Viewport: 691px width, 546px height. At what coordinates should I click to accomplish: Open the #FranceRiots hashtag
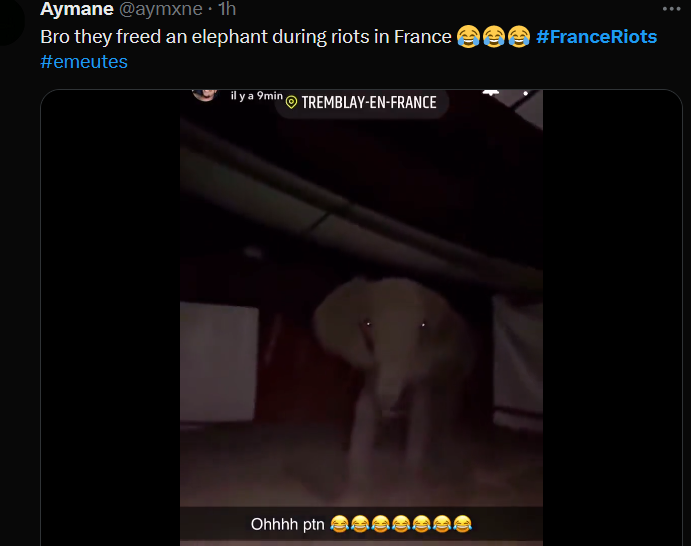(x=596, y=37)
